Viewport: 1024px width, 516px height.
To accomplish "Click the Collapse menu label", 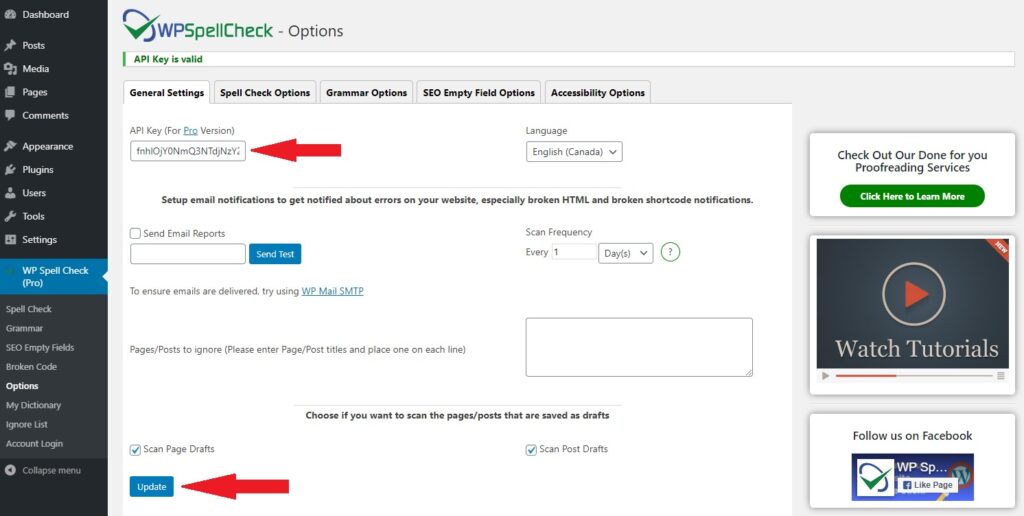I will click(52, 470).
